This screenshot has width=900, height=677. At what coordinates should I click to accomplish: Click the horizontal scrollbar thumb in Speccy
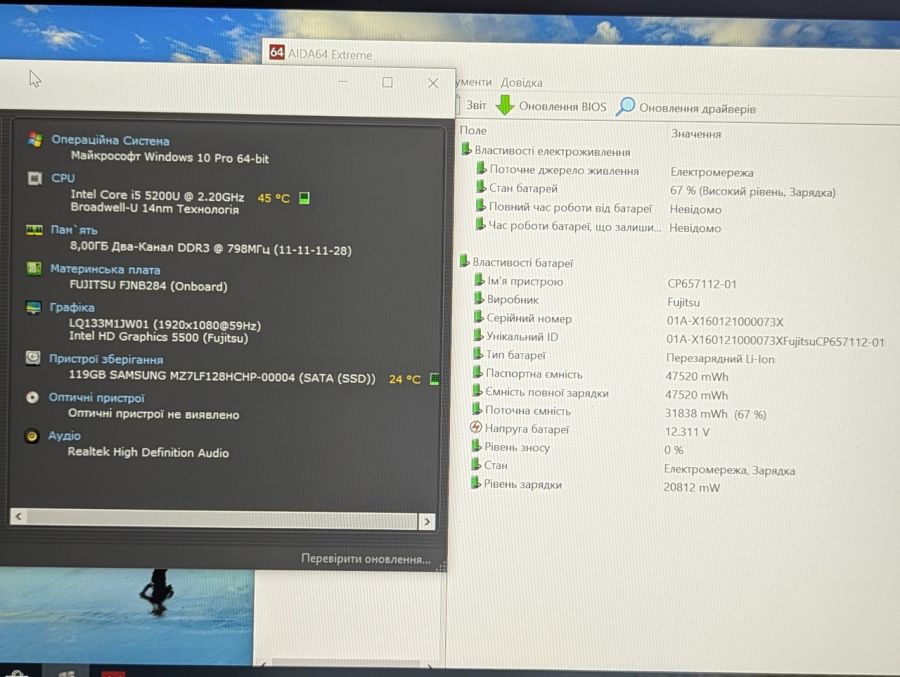tap(222, 519)
